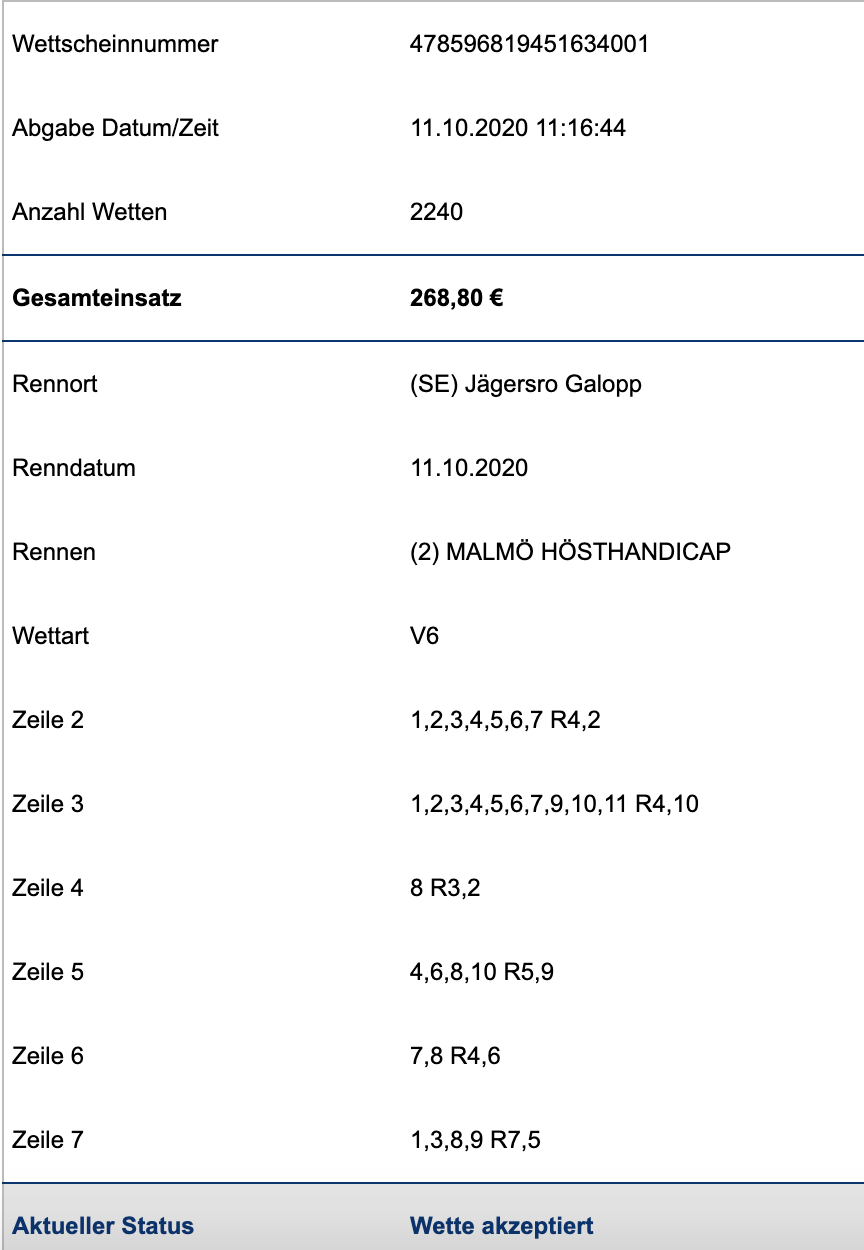Click the Rennen row label
Image resolution: width=864 pixels, height=1250 pixels.
[x=54, y=552]
